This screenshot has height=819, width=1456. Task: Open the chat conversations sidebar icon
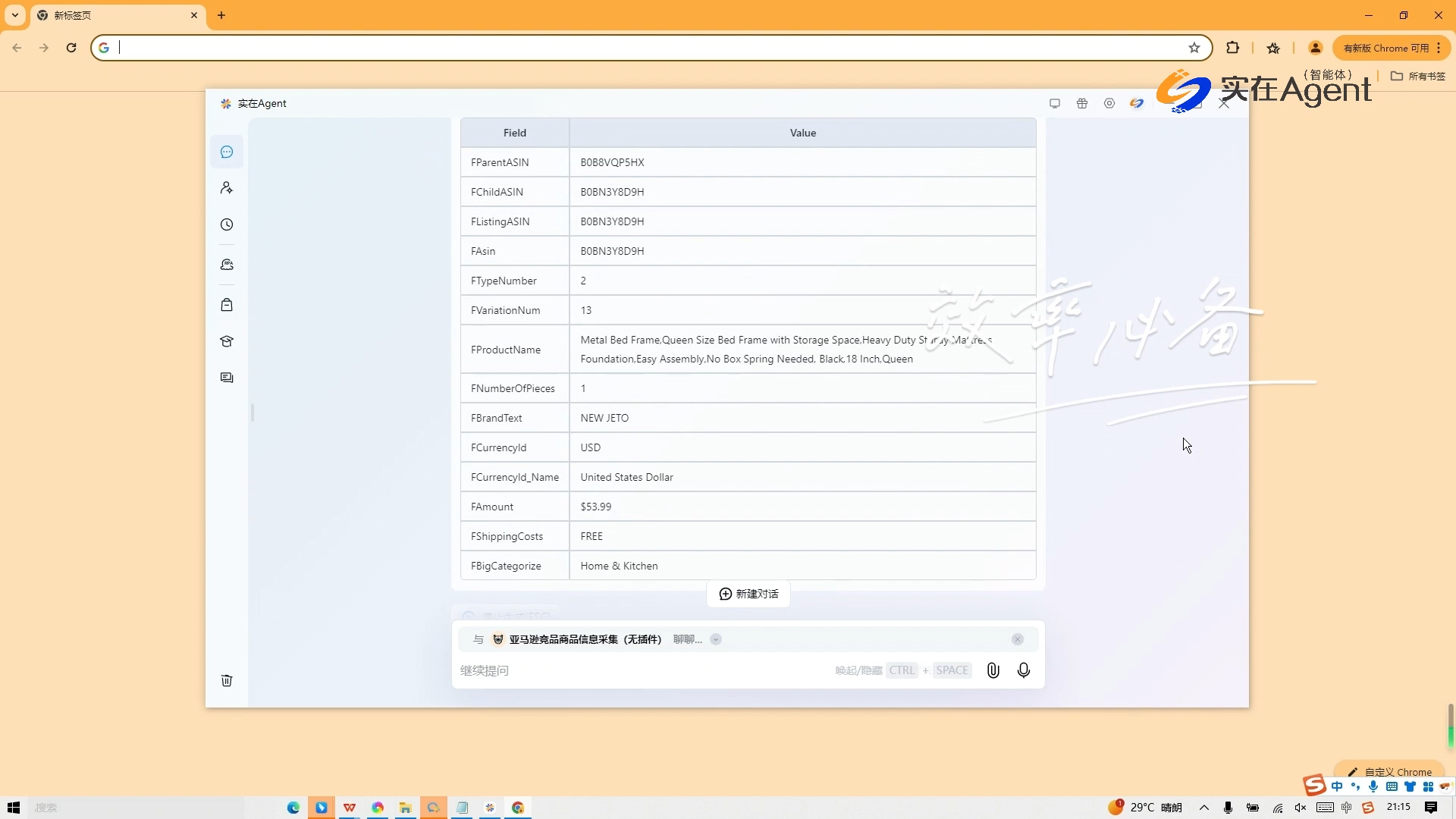pyautogui.click(x=227, y=152)
